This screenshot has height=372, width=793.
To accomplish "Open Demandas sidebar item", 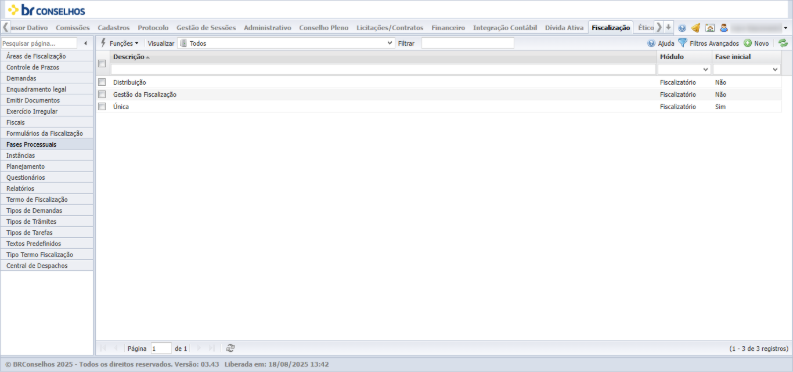I will tap(47, 78).
